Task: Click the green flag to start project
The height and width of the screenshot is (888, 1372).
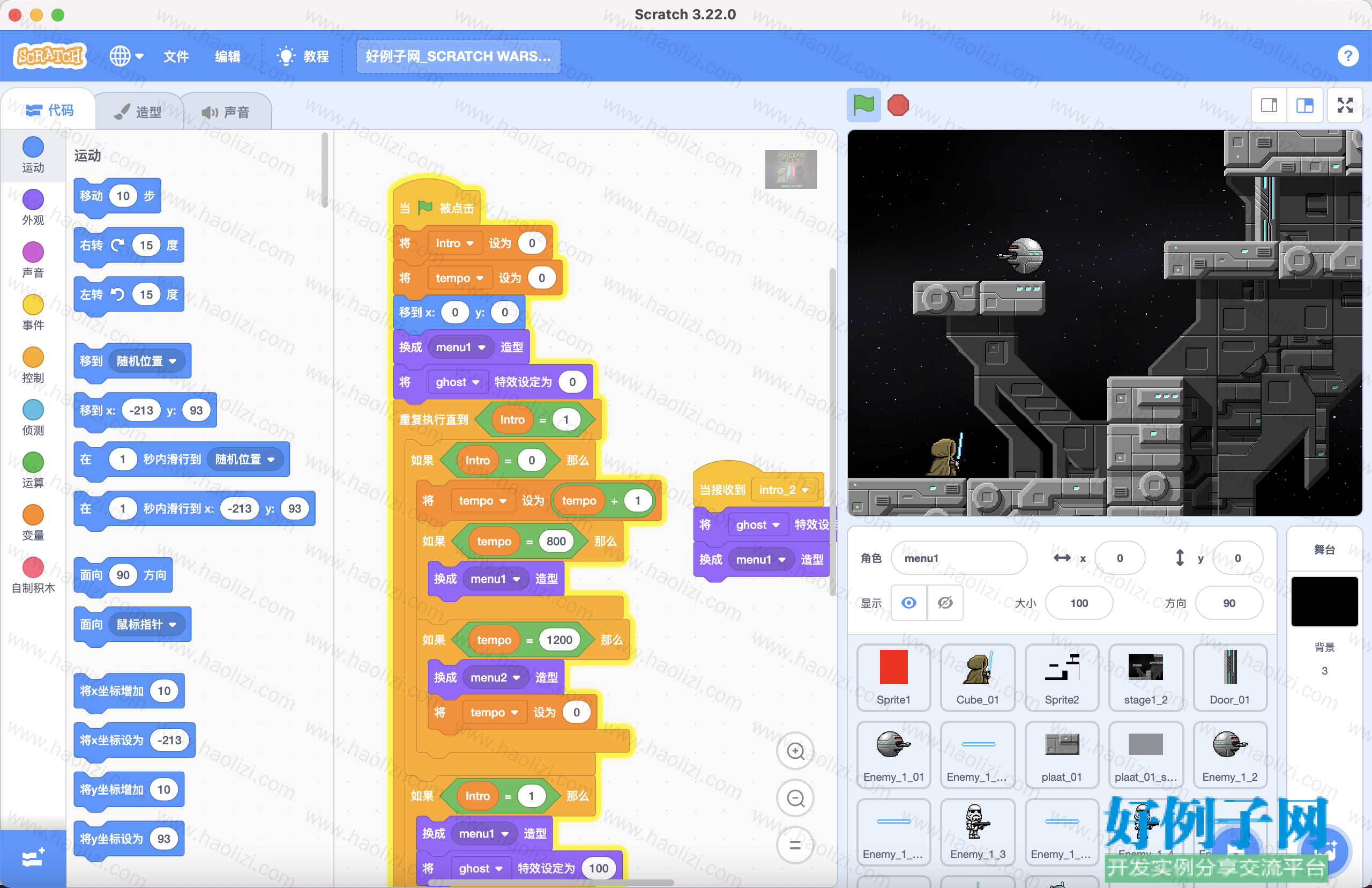Action: (x=863, y=105)
